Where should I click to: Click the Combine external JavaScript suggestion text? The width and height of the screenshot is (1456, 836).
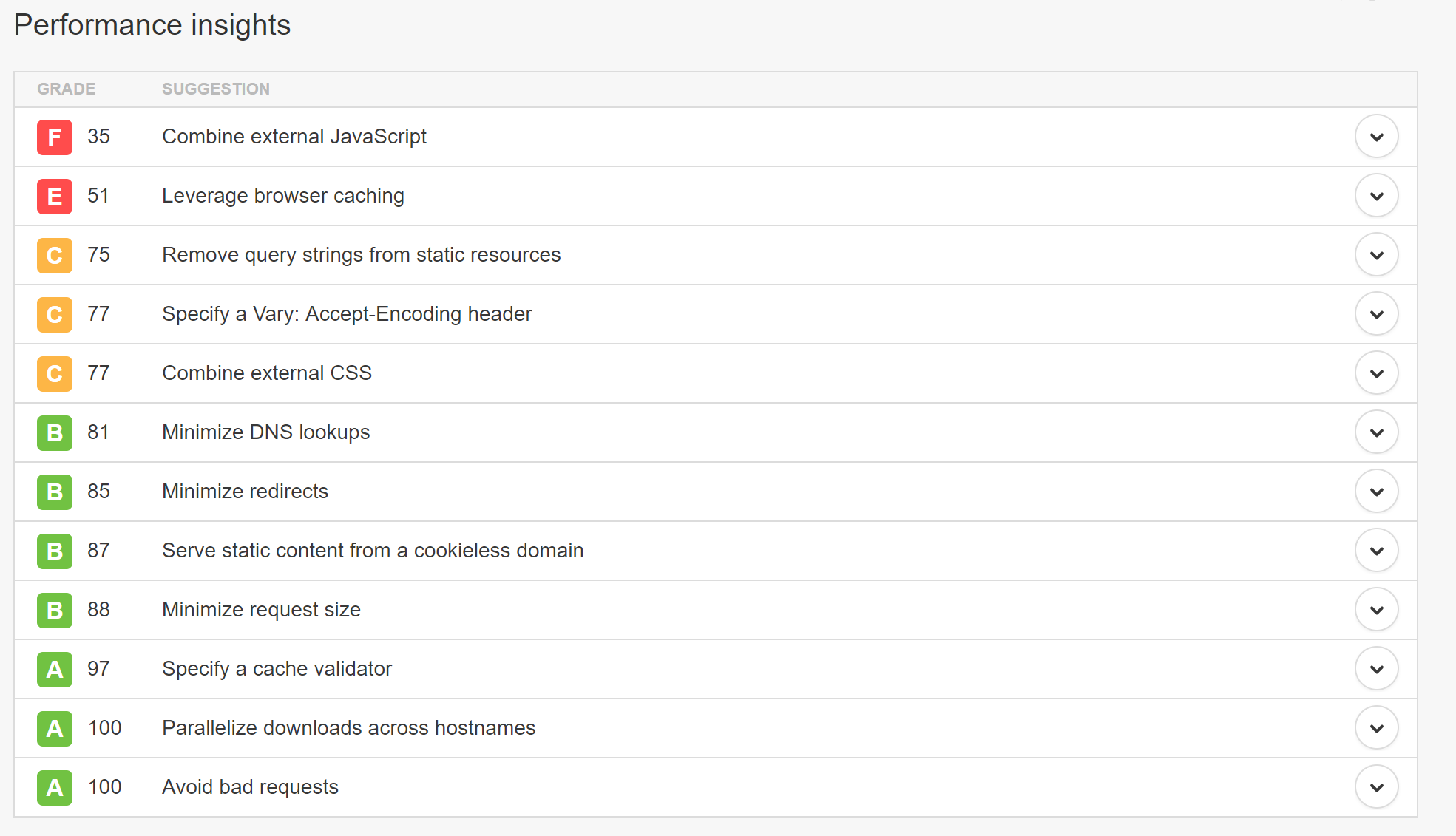pyautogui.click(x=294, y=137)
